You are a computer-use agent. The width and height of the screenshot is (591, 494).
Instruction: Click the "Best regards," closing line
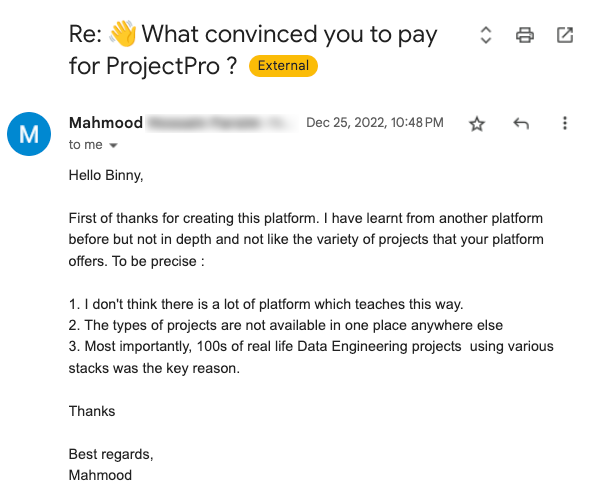[111, 454]
